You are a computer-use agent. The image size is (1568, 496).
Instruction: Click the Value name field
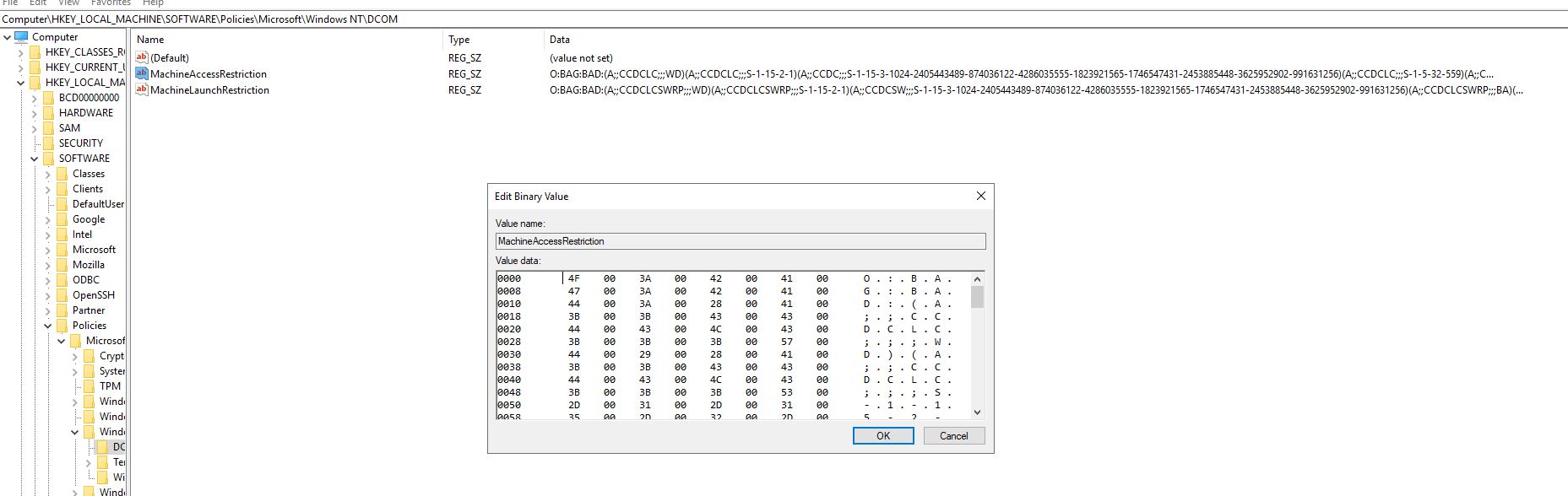pos(741,241)
